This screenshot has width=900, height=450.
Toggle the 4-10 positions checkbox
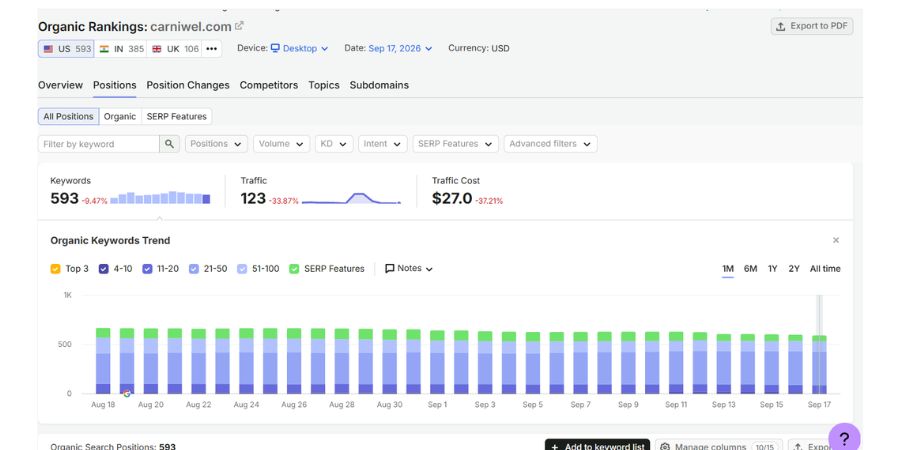pyautogui.click(x=104, y=269)
